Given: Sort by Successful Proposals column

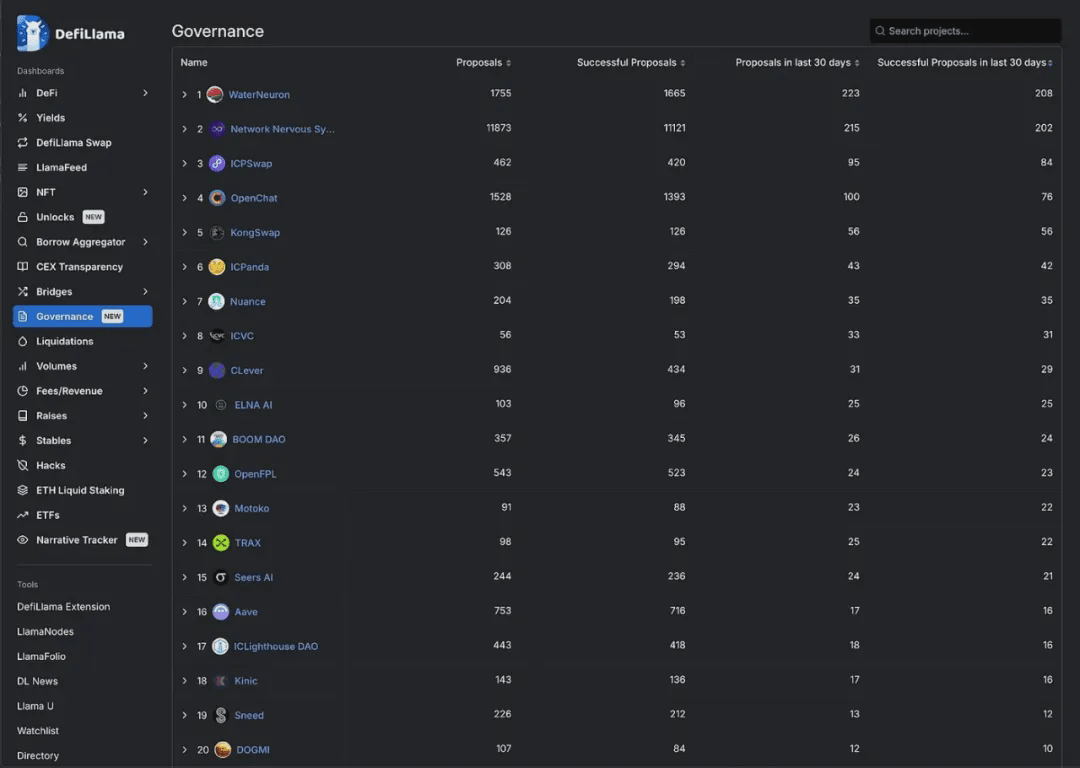Looking at the screenshot, I should point(630,63).
